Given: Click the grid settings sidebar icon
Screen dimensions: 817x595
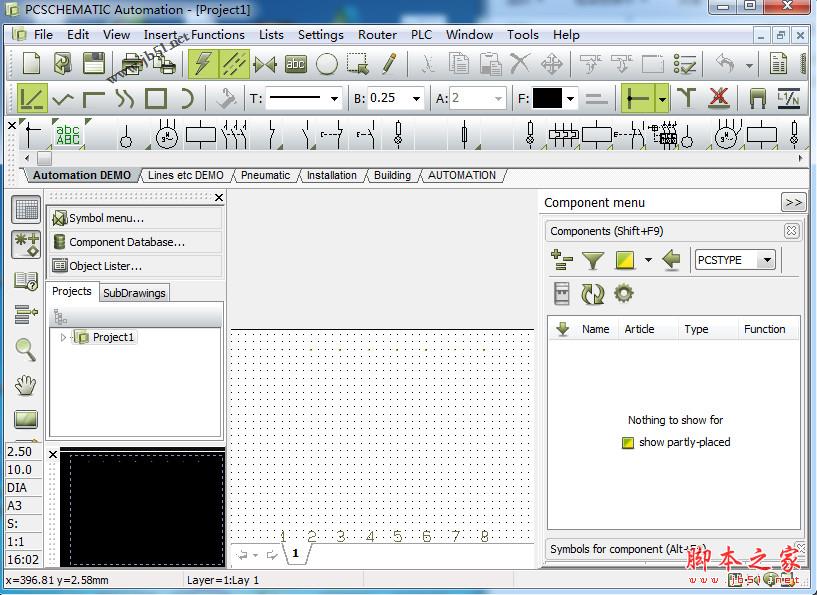Looking at the screenshot, I should pos(26,210).
